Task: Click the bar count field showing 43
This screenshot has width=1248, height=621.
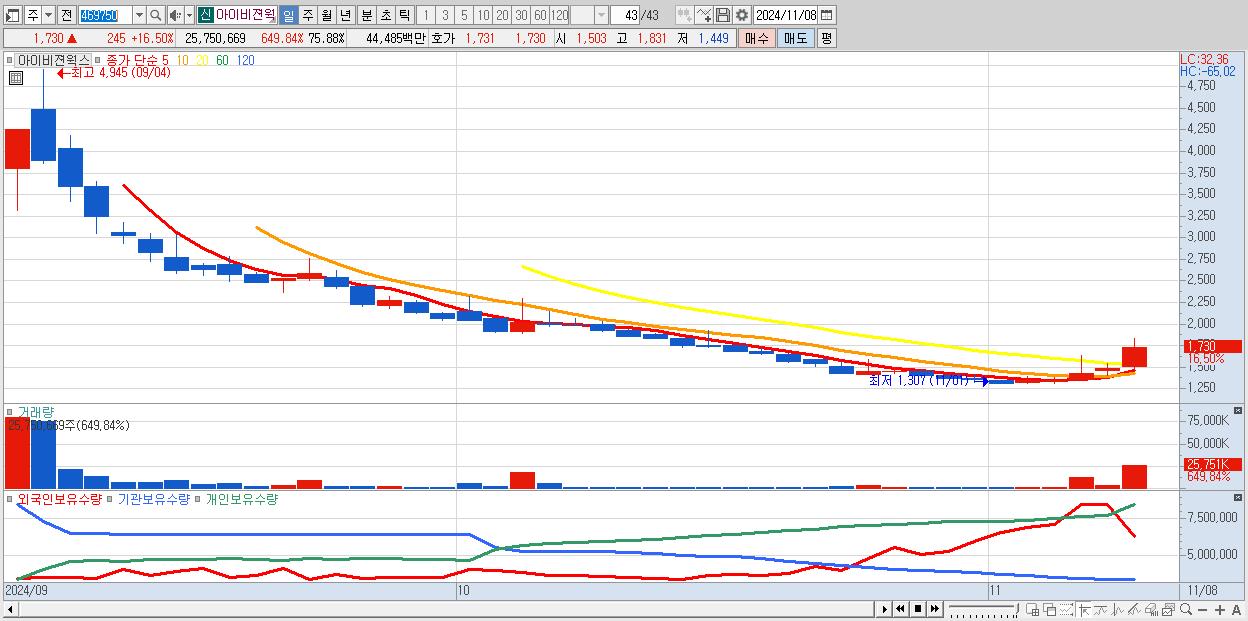Action: (626, 15)
